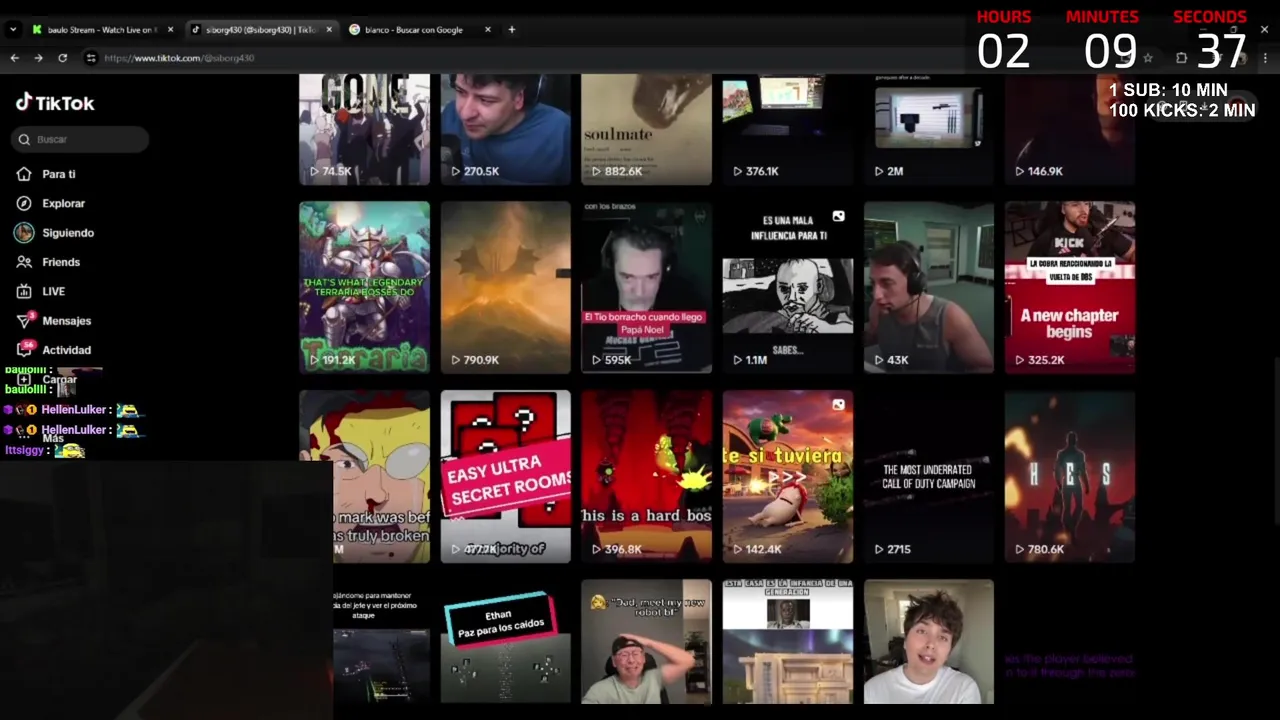Open the hard boss video with 396.8K views
This screenshot has height=720, width=1280.
coord(646,476)
